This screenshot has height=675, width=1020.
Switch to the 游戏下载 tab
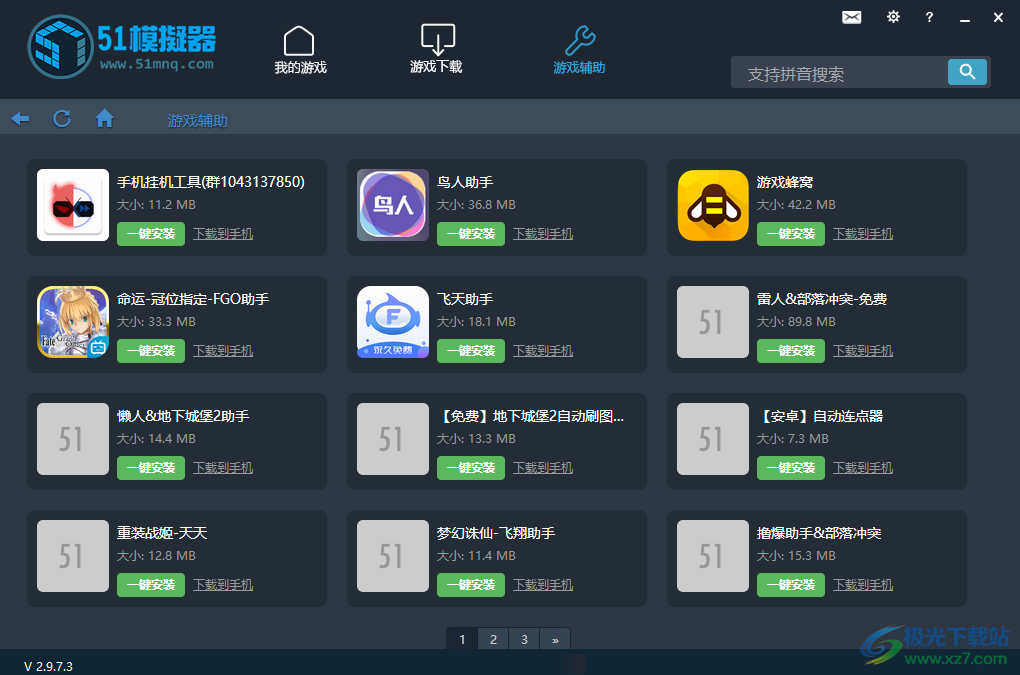(x=436, y=49)
